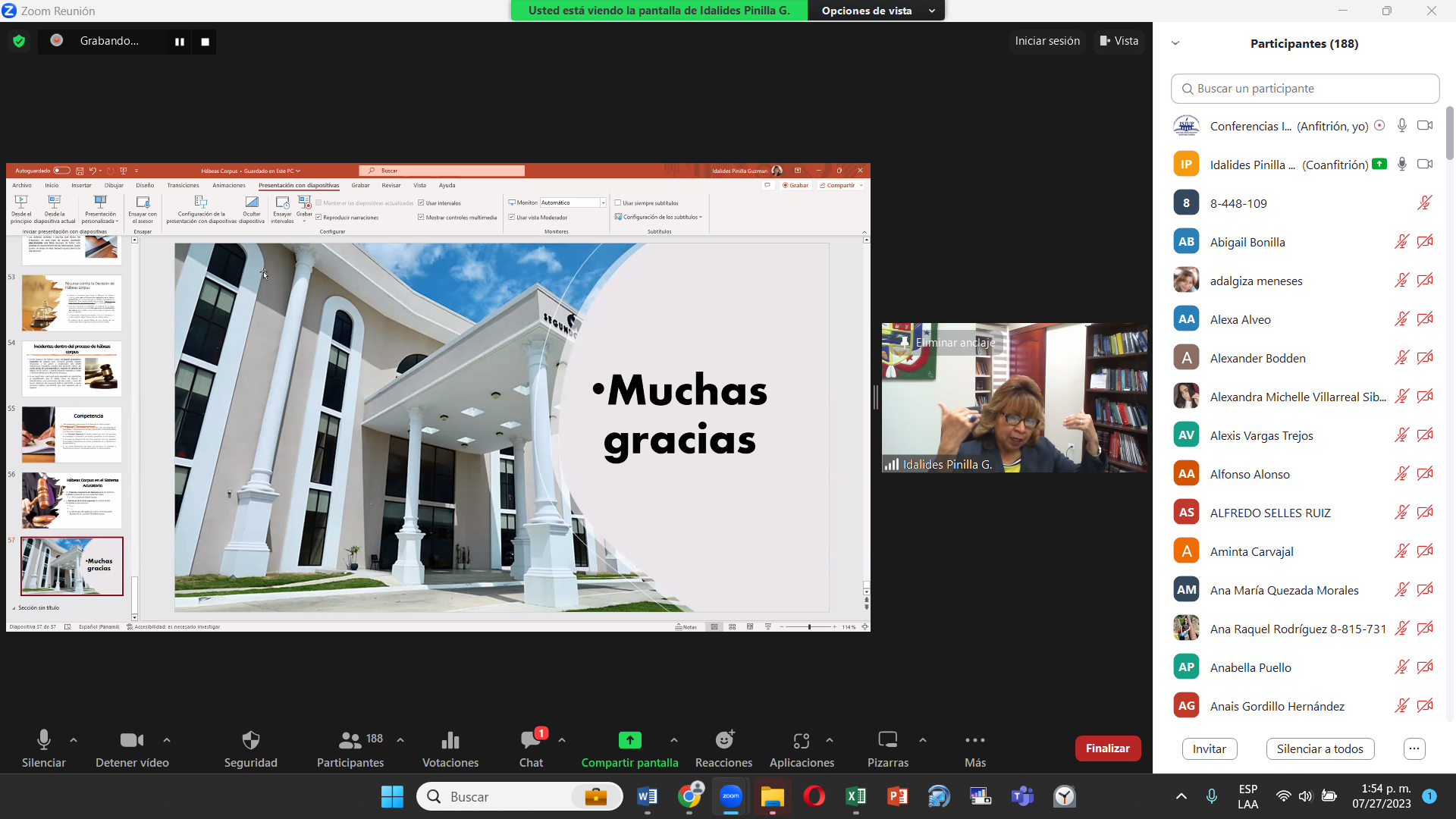Open Diseño ribbon tab
The height and width of the screenshot is (819, 1456).
pyautogui.click(x=145, y=185)
